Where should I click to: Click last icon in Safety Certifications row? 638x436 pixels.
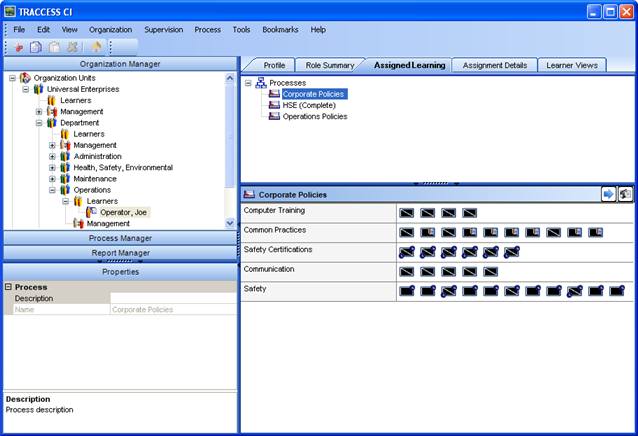tap(511, 252)
